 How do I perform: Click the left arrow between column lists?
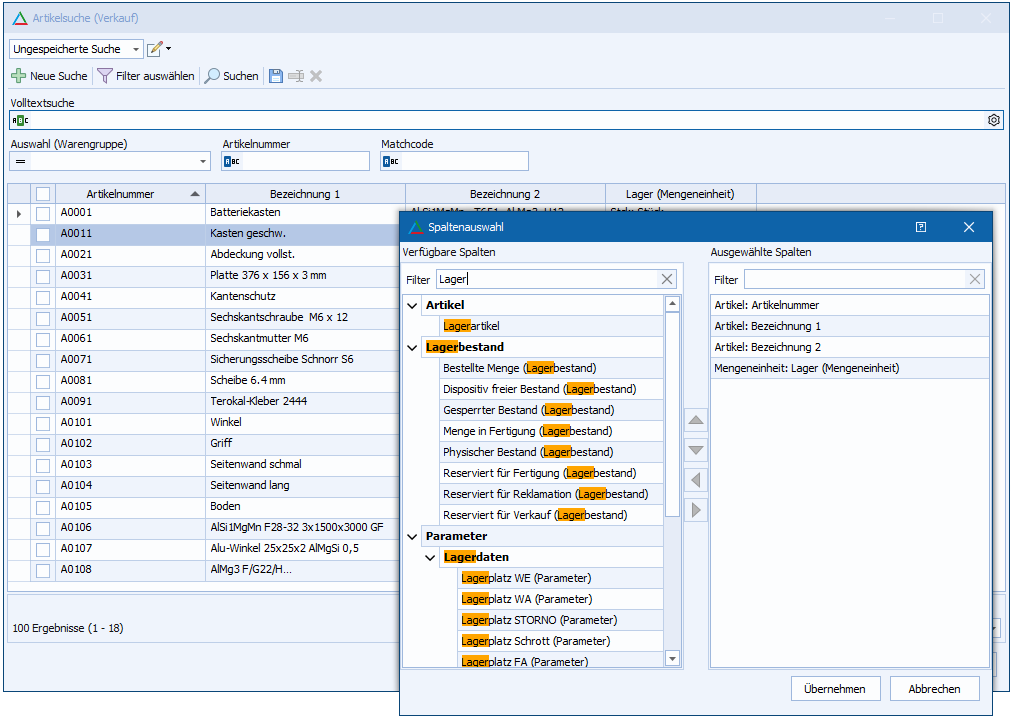(x=696, y=480)
